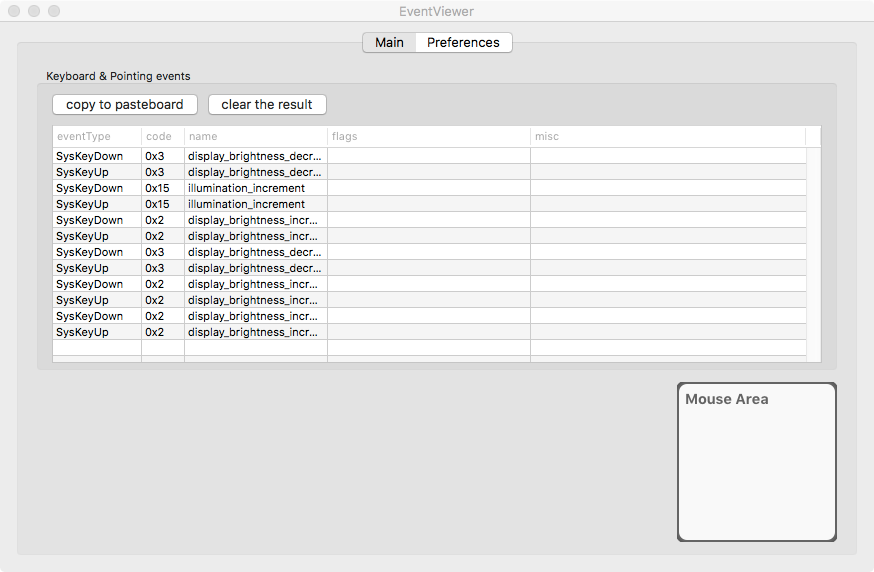Zoom the EventViewer window to full size
The height and width of the screenshot is (572, 874).
(x=54, y=11)
